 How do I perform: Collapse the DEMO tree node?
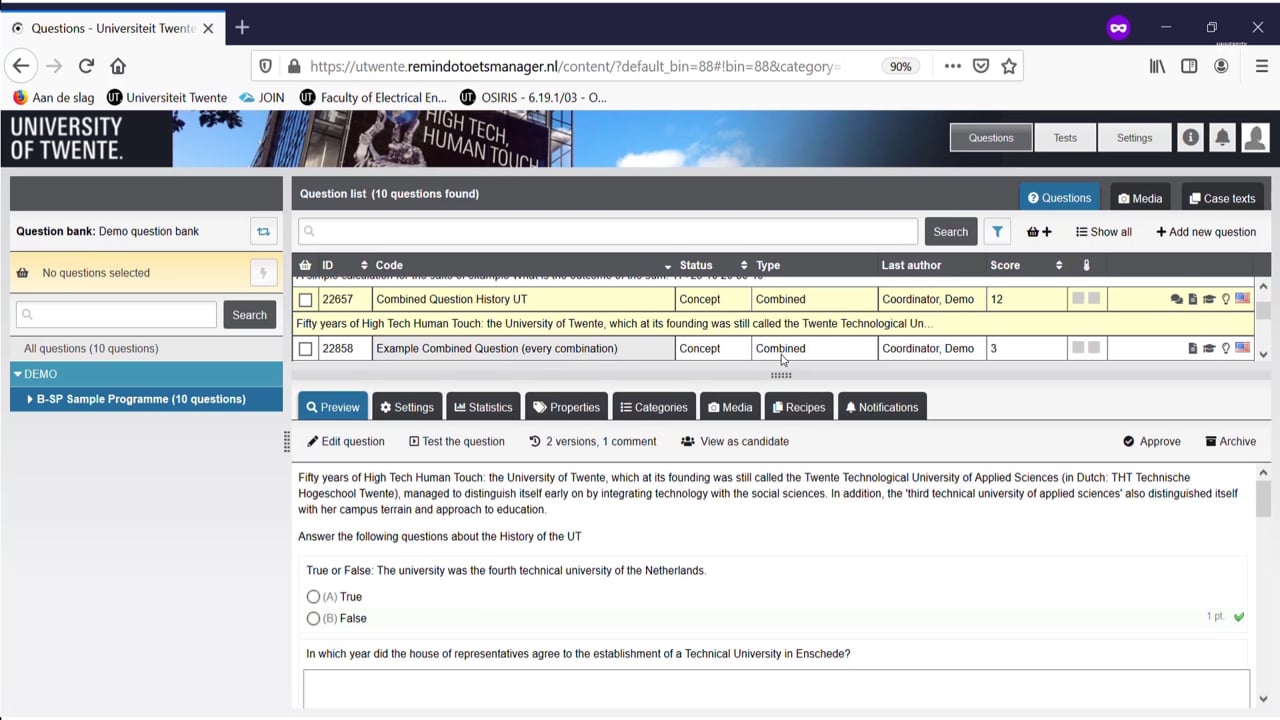(18, 374)
